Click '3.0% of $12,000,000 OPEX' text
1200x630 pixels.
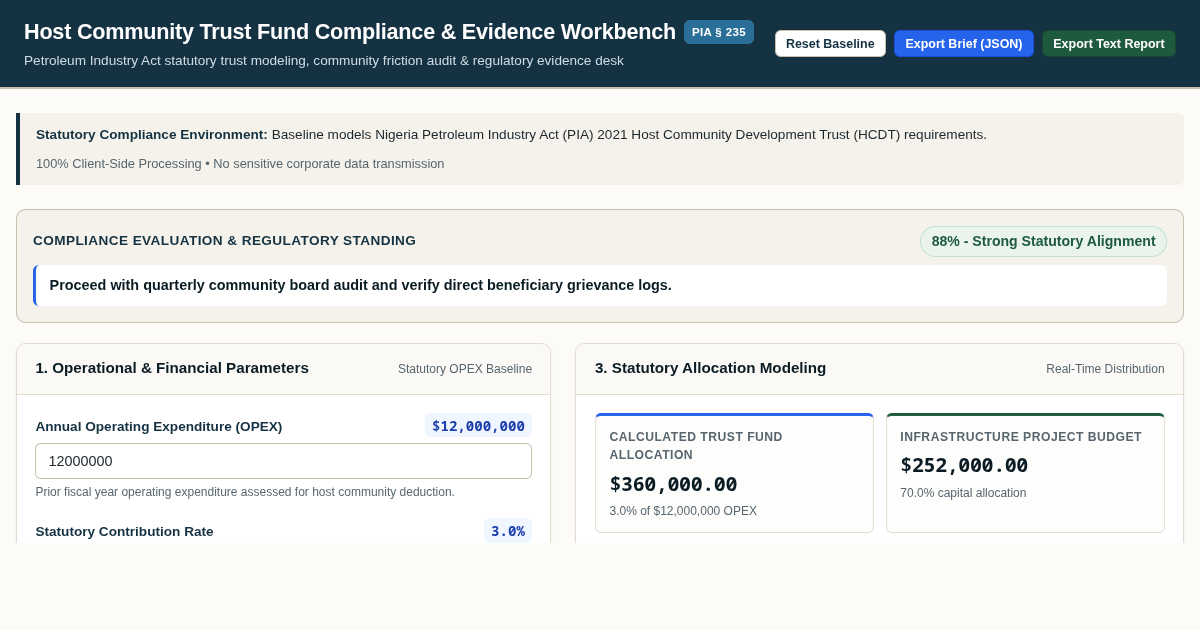point(683,511)
